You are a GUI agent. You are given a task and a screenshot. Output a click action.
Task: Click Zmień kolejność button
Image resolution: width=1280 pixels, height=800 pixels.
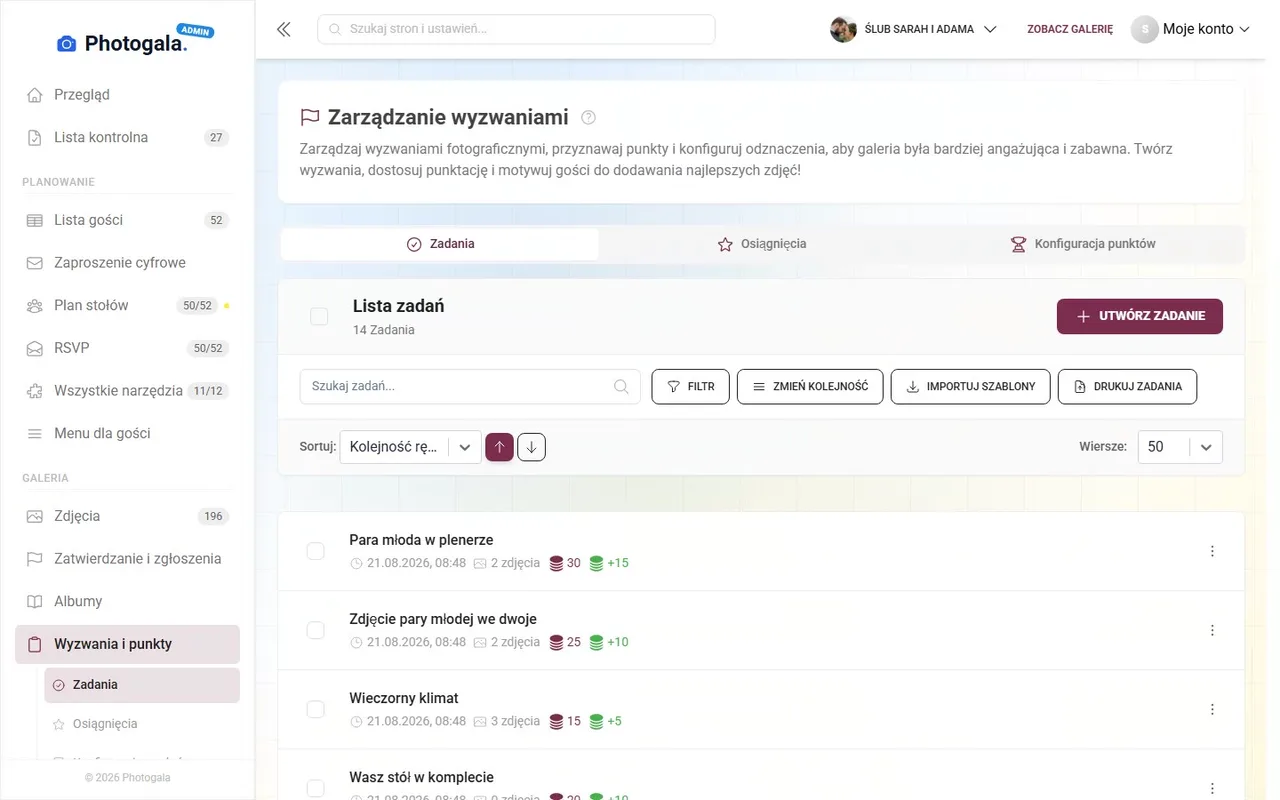810,387
